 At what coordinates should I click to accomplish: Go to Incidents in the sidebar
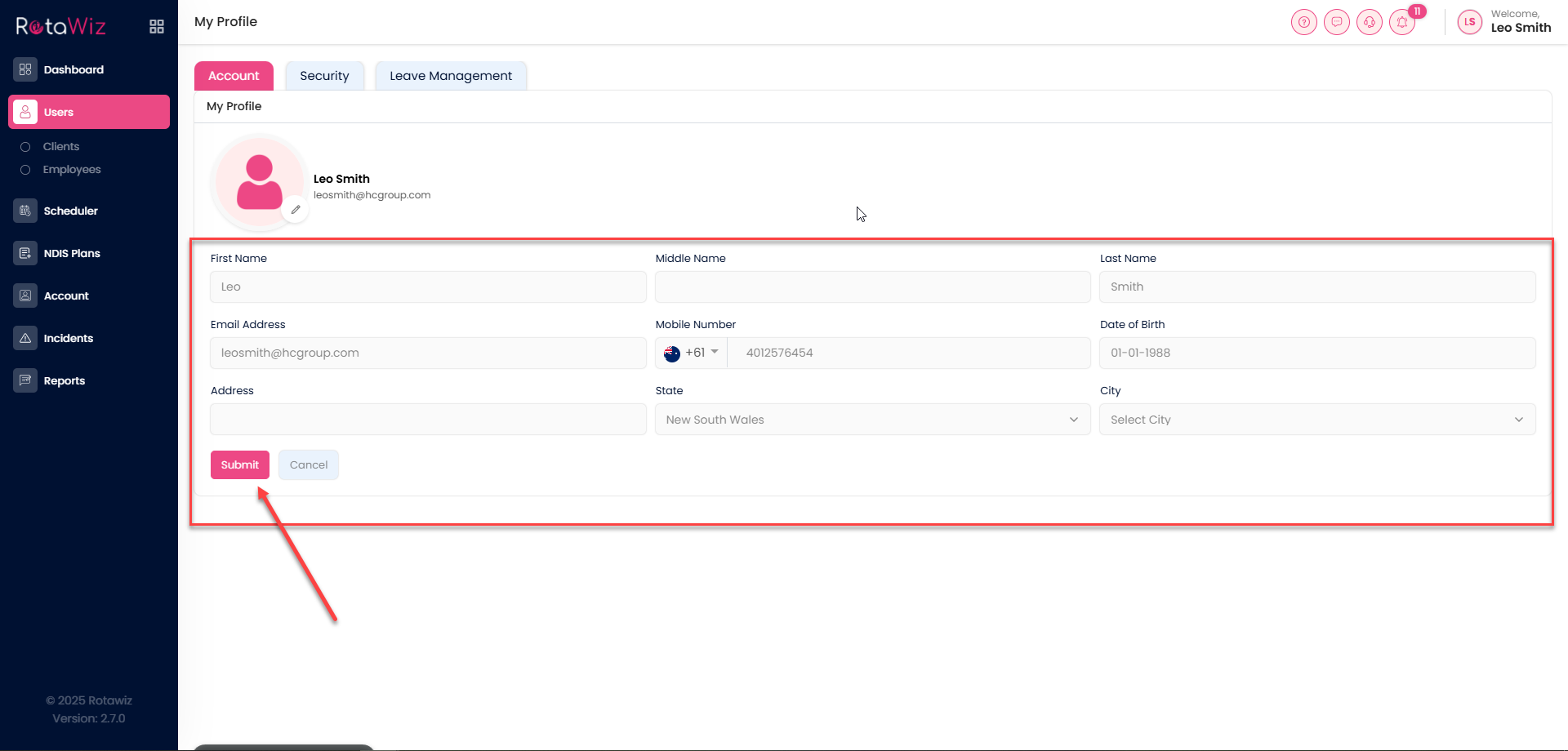68,338
